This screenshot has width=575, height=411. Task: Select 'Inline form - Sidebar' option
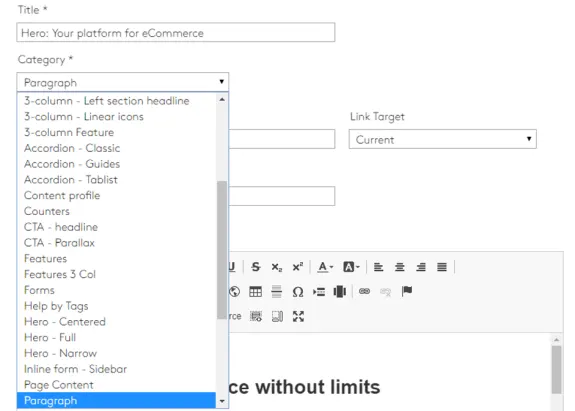coord(117,369)
